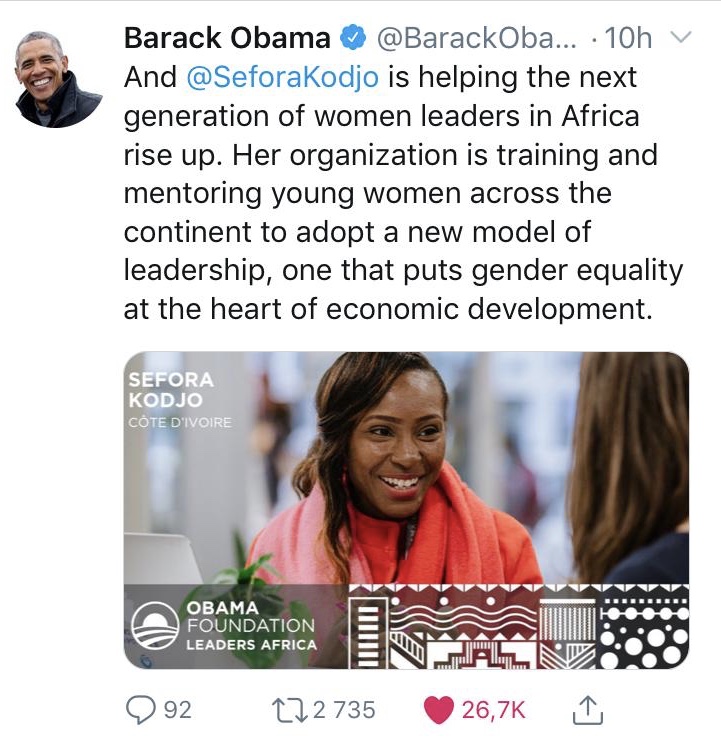The image size is (721, 748).
Task: Click the 26,7K likes count
Action: [493, 710]
